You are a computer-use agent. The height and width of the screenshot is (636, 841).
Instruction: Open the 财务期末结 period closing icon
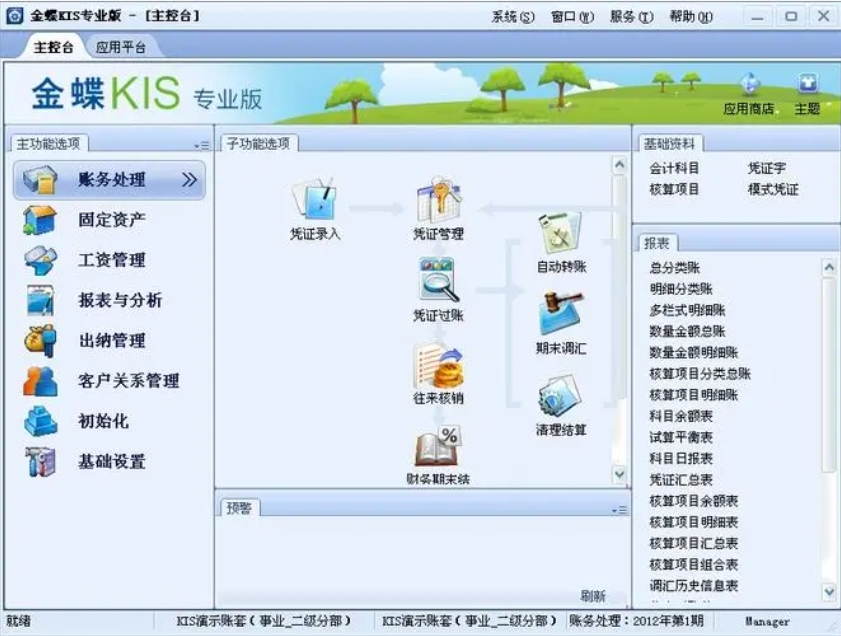[438, 447]
